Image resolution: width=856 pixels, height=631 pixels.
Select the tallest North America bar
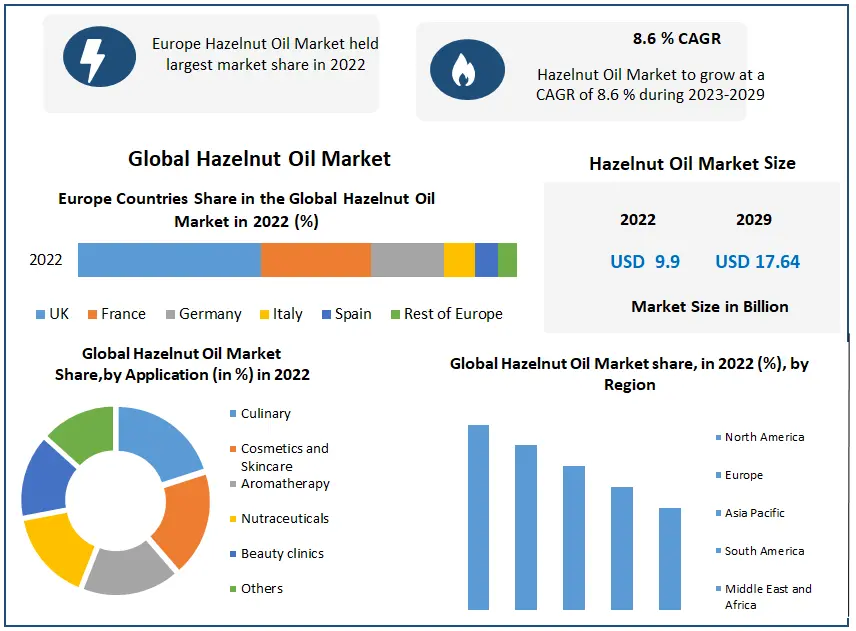tap(478, 515)
